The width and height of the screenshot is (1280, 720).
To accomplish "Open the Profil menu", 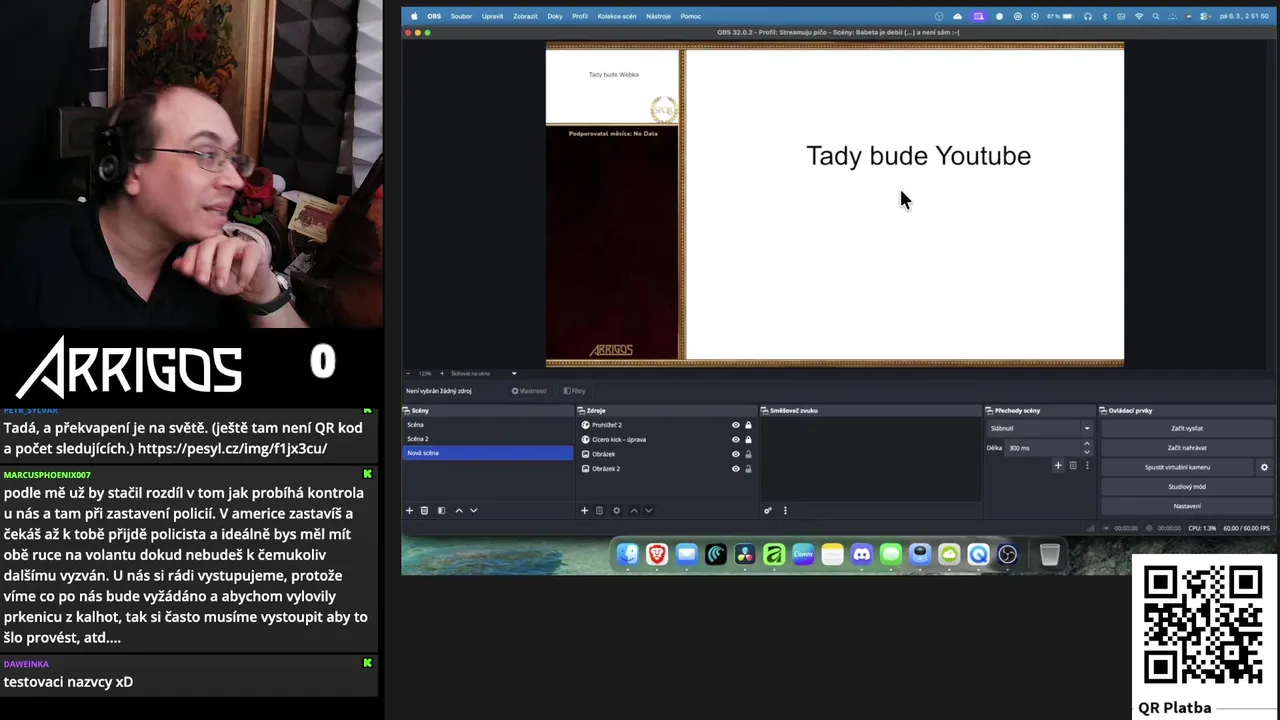I will click(x=580, y=16).
